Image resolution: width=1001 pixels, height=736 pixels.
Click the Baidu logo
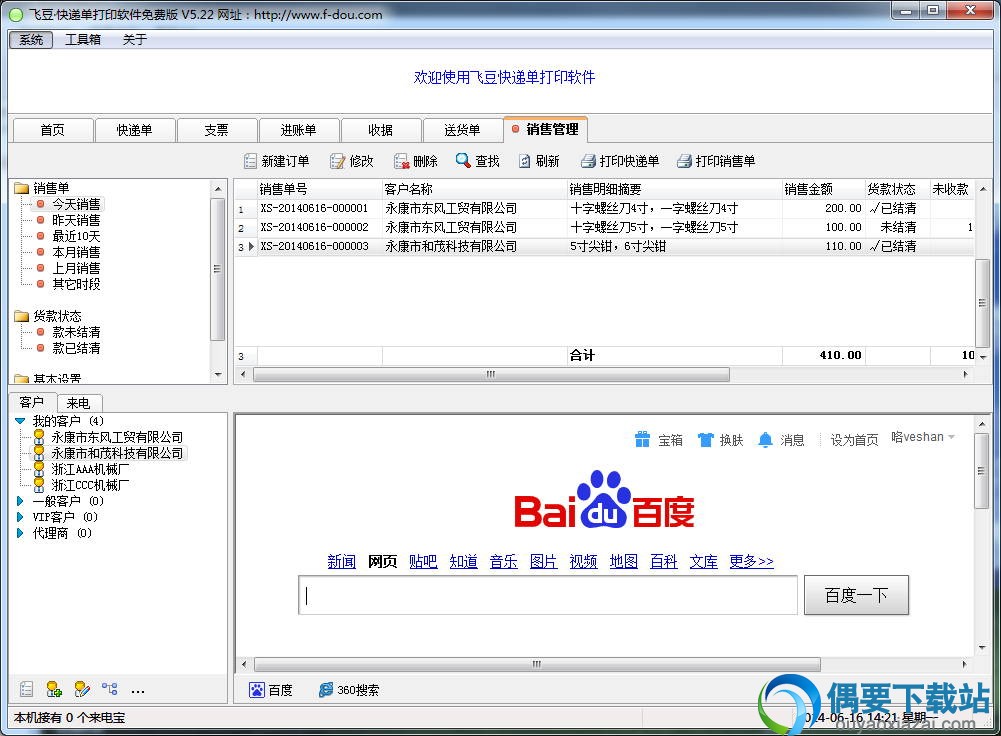(604, 500)
